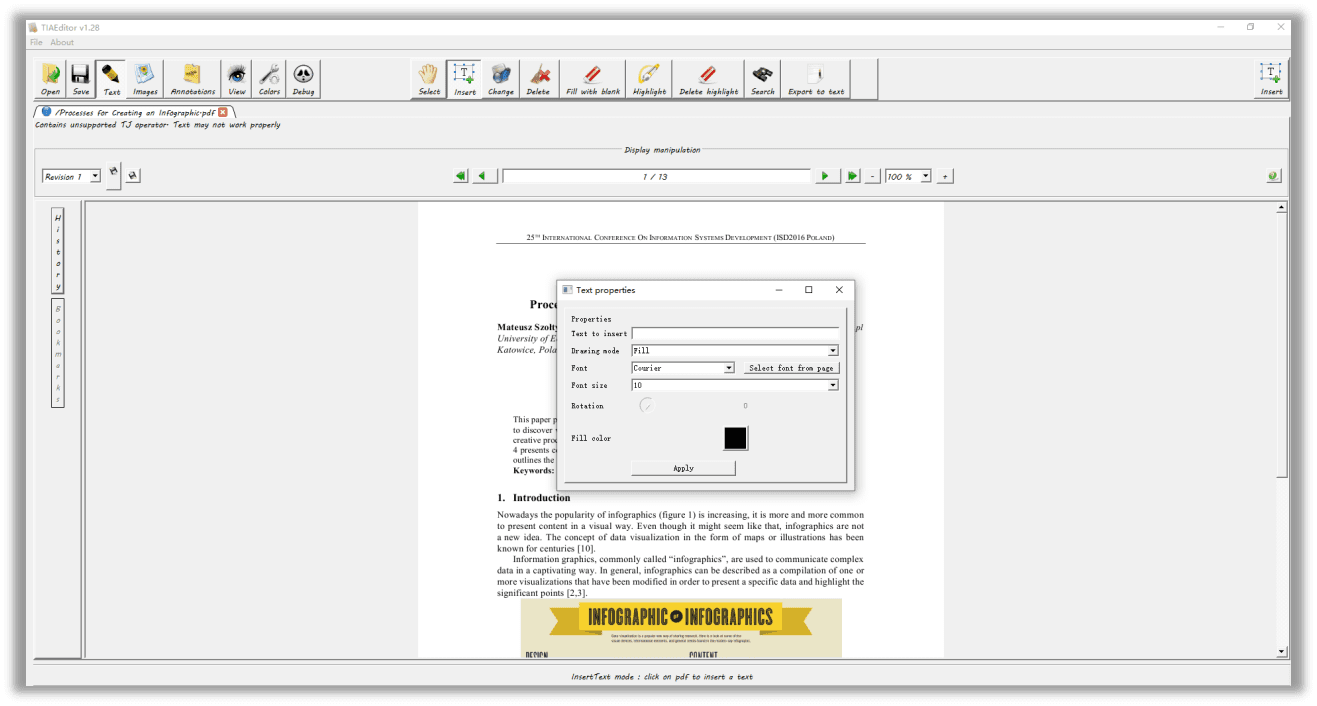Select the Highlight tool
This screenshot has height=706, width=1317.
[x=649, y=79]
